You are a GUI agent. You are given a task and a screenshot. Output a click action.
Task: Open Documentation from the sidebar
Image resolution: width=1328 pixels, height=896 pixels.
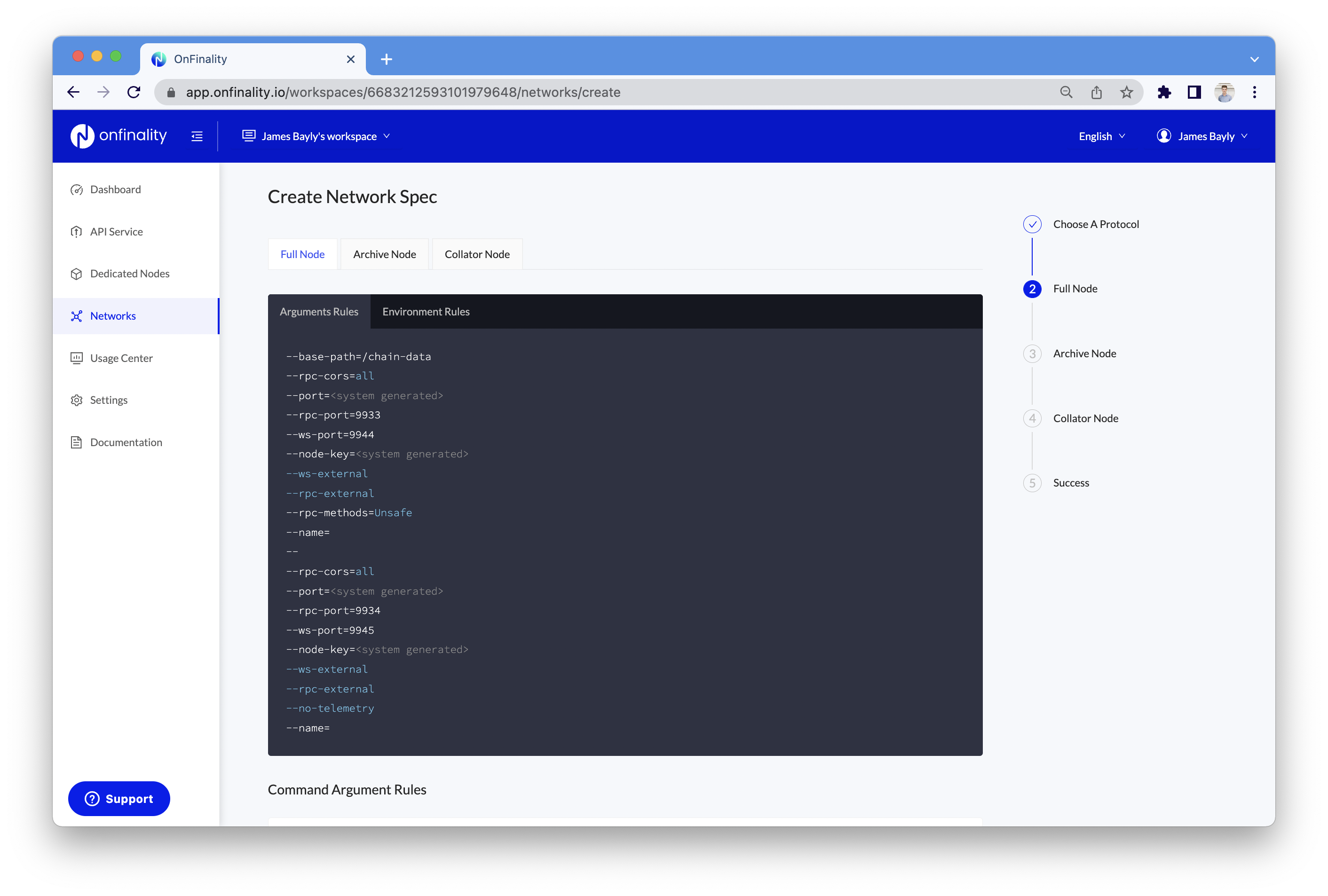tap(126, 442)
